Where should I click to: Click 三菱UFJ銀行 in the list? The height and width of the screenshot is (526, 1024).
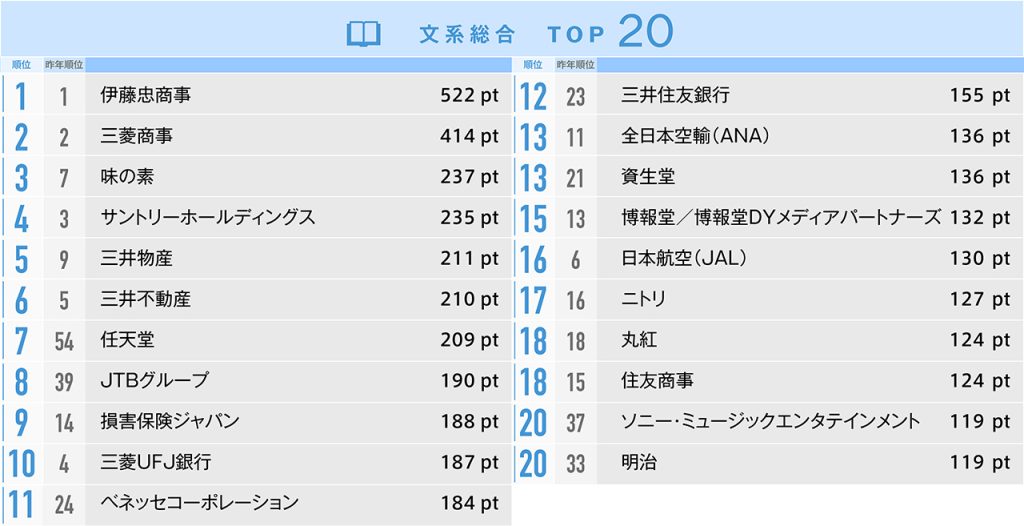click(156, 462)
